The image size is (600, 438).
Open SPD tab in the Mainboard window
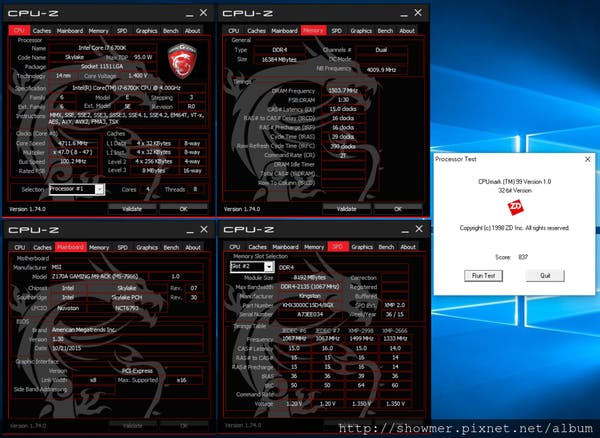(122, 247)
